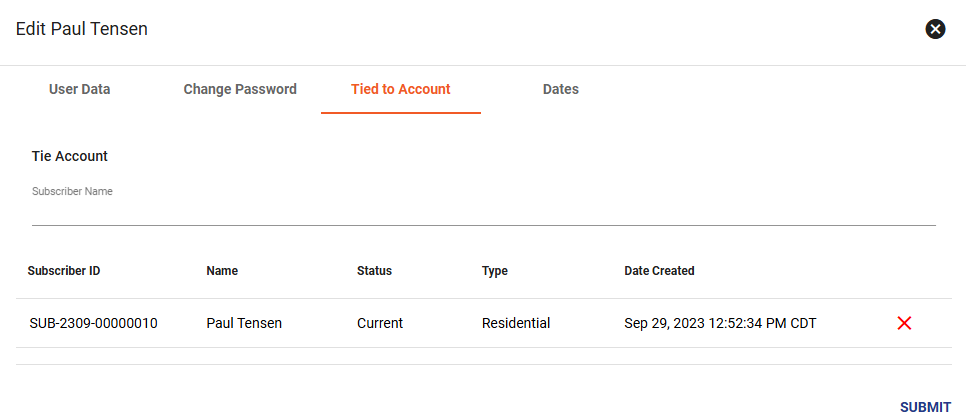Click the Tie Account heading

70,156
